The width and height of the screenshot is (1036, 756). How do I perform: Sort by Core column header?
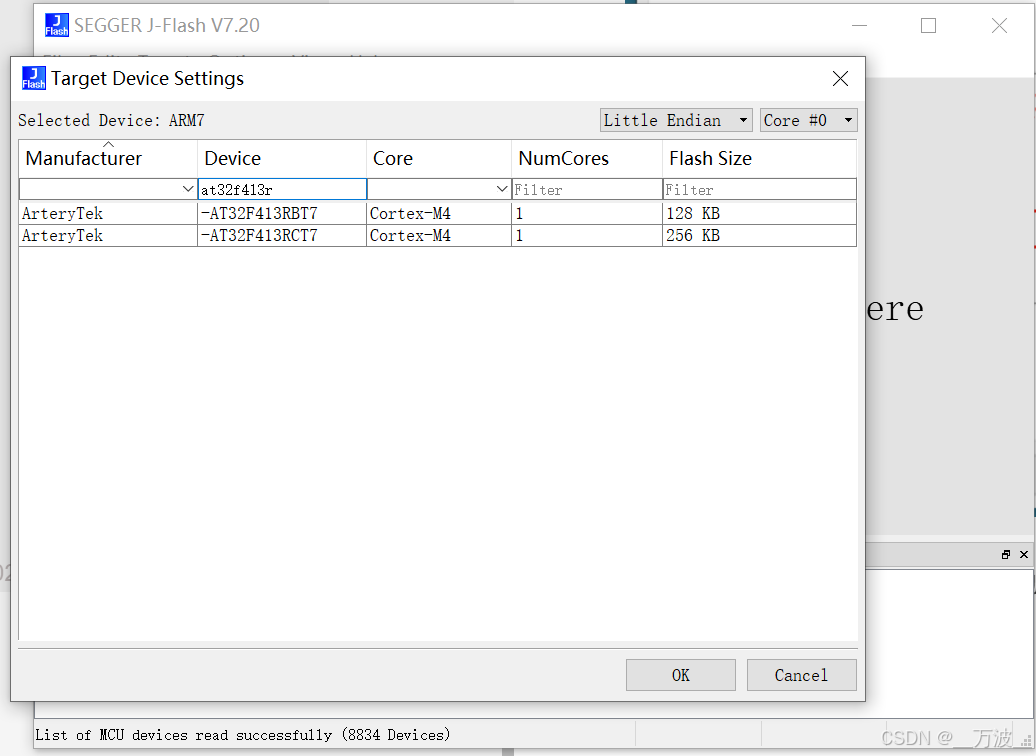[x=439, y=159]
